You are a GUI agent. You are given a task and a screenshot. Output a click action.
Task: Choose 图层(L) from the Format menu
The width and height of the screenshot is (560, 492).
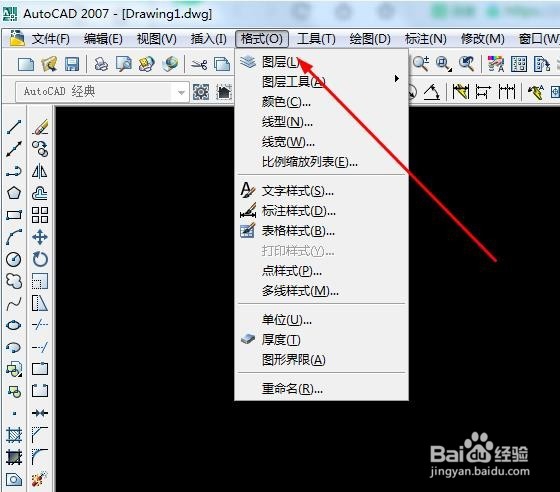coord(321,62)
